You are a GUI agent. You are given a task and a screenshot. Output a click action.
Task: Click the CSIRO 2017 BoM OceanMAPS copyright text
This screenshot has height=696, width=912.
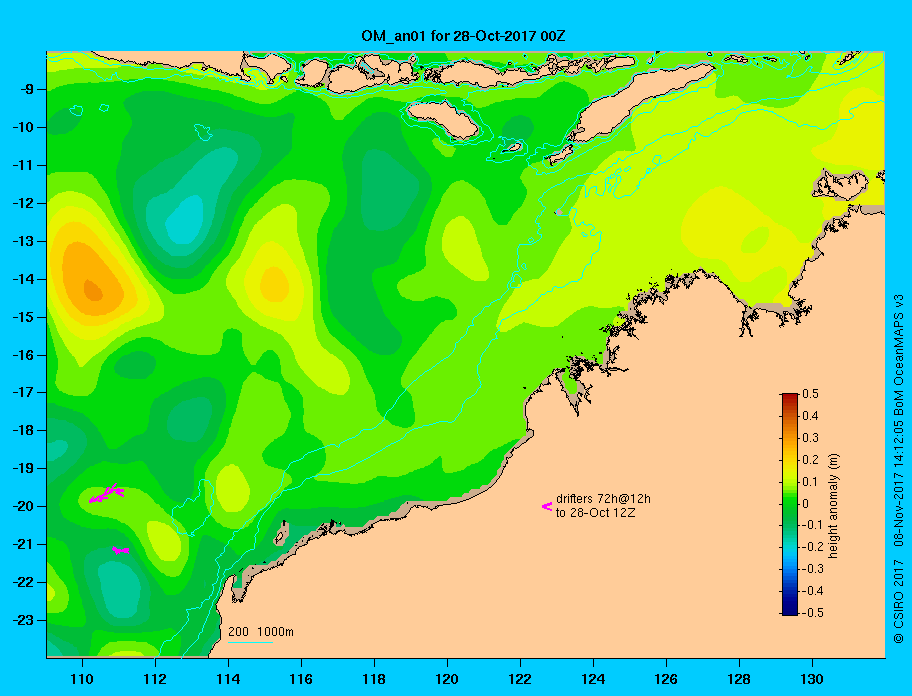pyautogui.click(x=898, y=468)
